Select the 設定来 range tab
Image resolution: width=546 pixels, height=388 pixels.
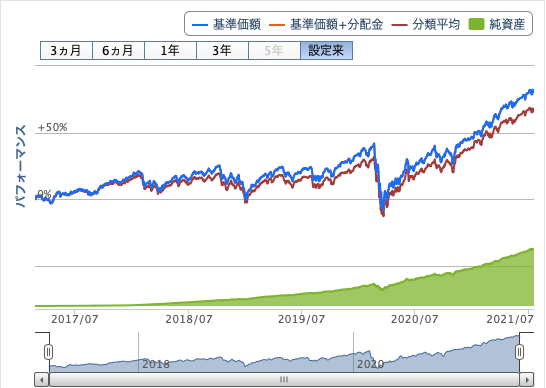(326, 51)
